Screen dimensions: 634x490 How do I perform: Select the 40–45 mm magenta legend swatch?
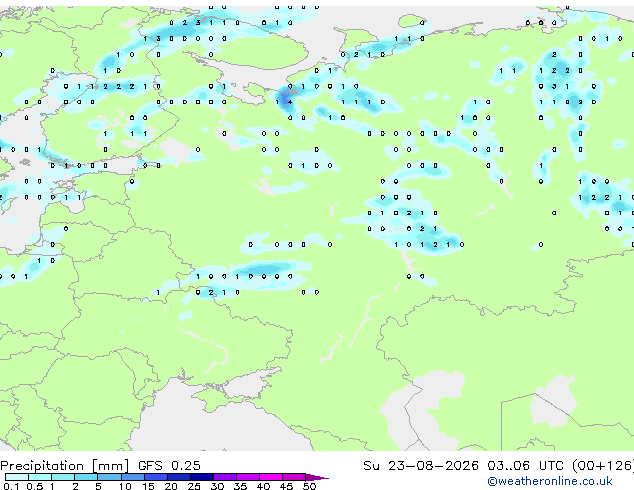point(271,477)
